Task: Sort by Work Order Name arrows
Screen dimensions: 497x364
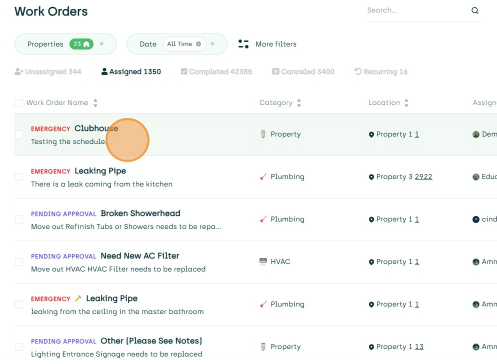Action: (95, 103)
